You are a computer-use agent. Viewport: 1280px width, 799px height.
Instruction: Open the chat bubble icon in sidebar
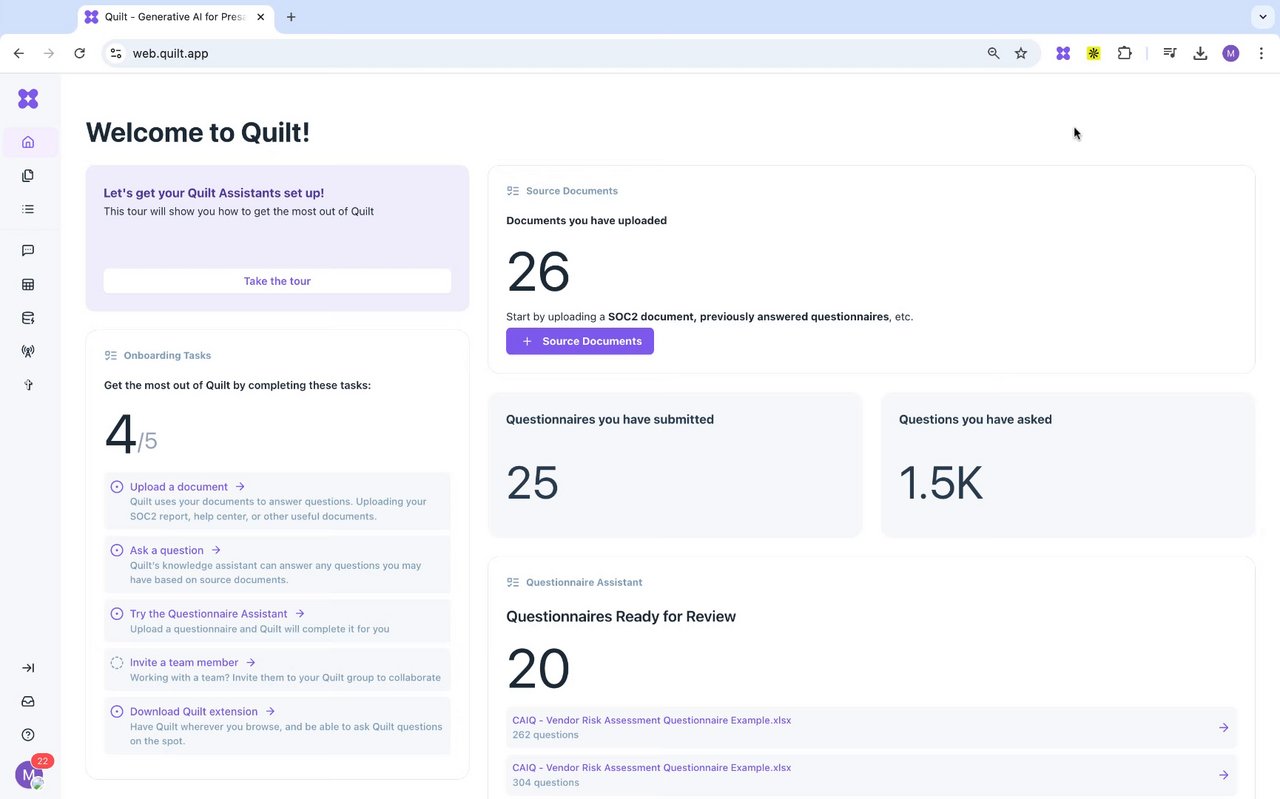point(28,251)
